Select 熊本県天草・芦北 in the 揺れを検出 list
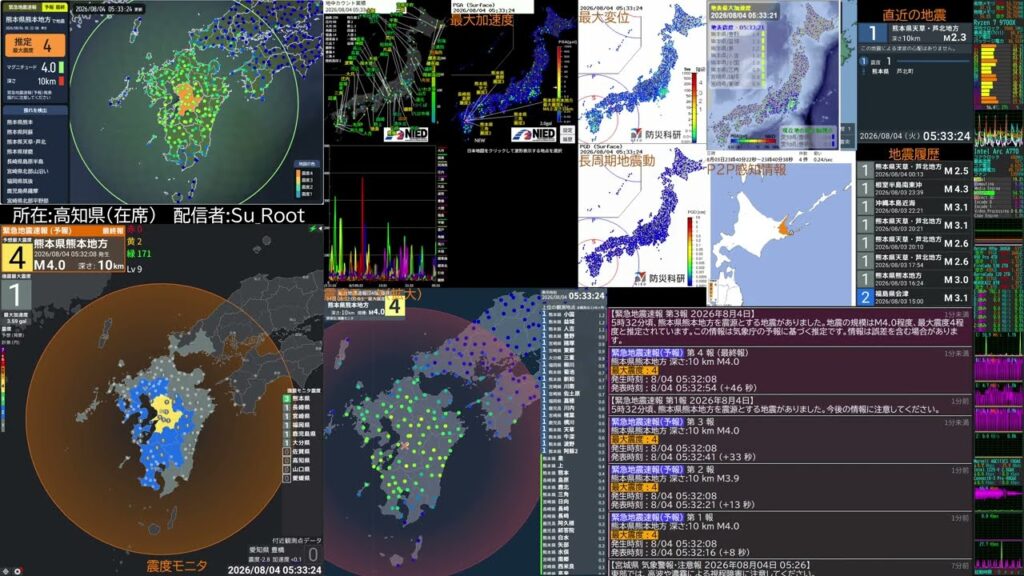 pos(27,142)
